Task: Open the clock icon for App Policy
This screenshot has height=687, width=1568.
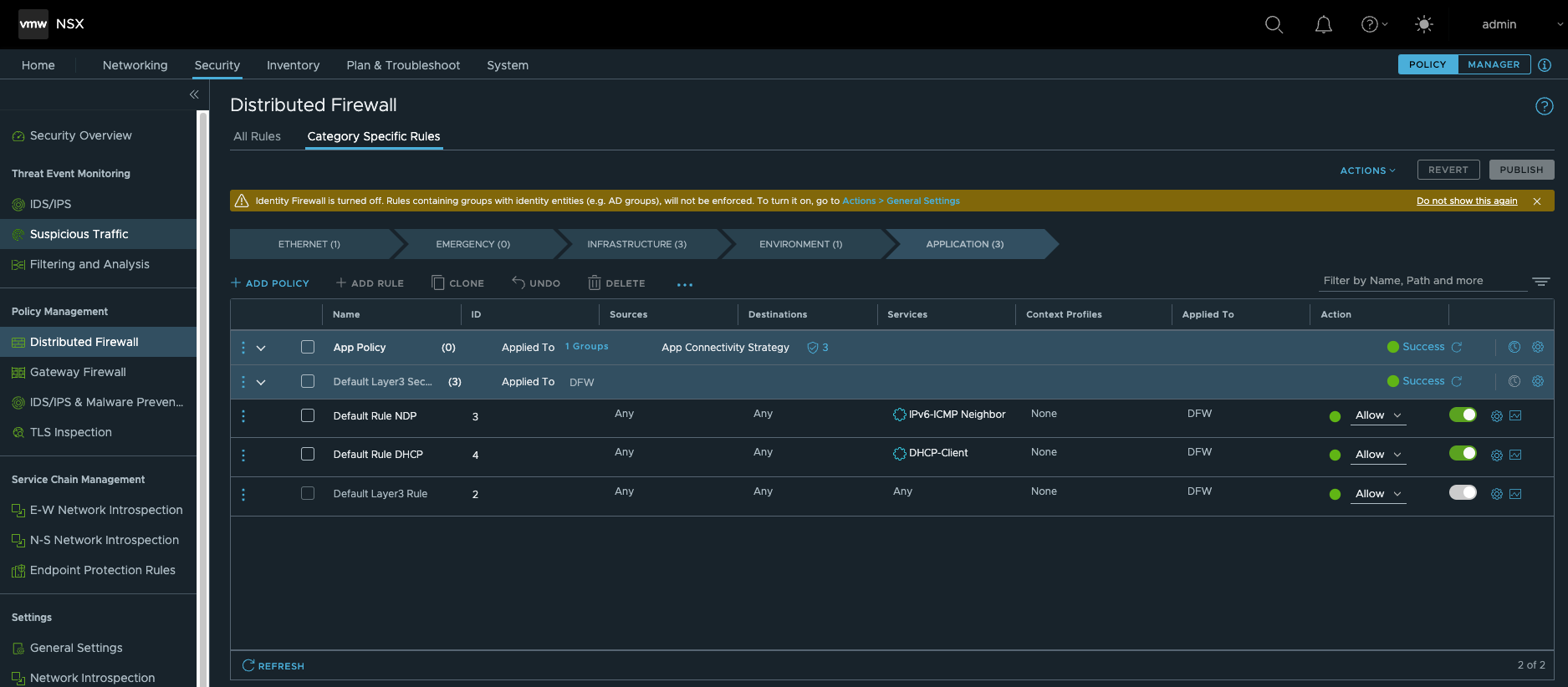Action: [1514, 347]
